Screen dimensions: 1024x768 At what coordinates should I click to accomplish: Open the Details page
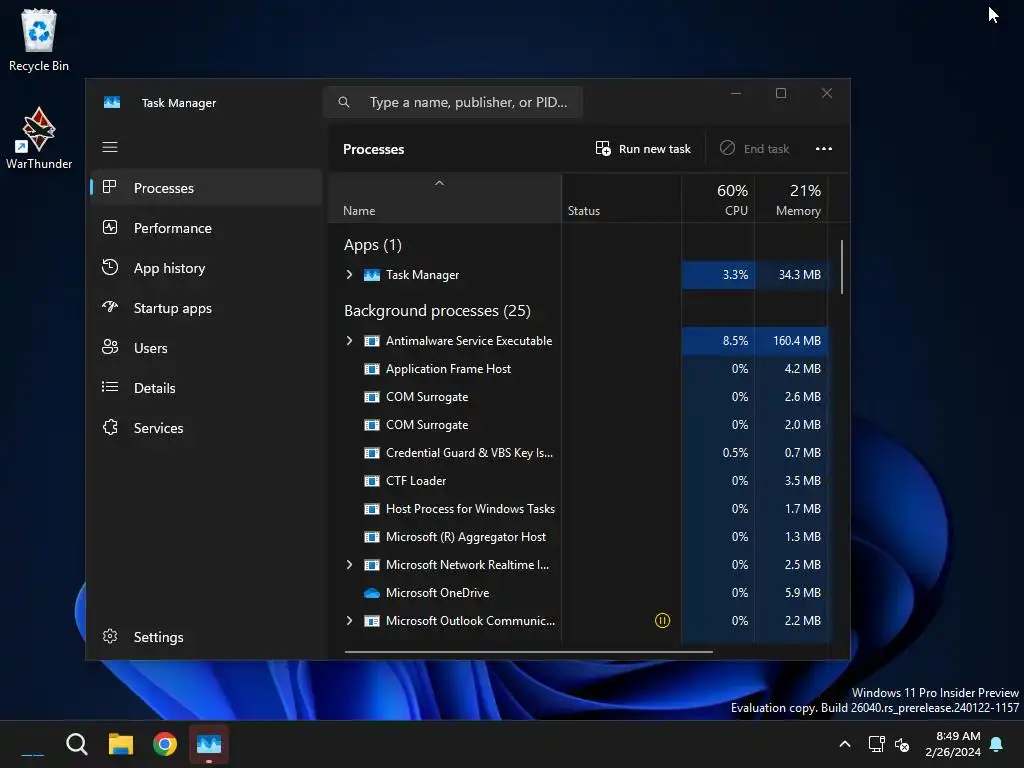[x=206, y=388]
